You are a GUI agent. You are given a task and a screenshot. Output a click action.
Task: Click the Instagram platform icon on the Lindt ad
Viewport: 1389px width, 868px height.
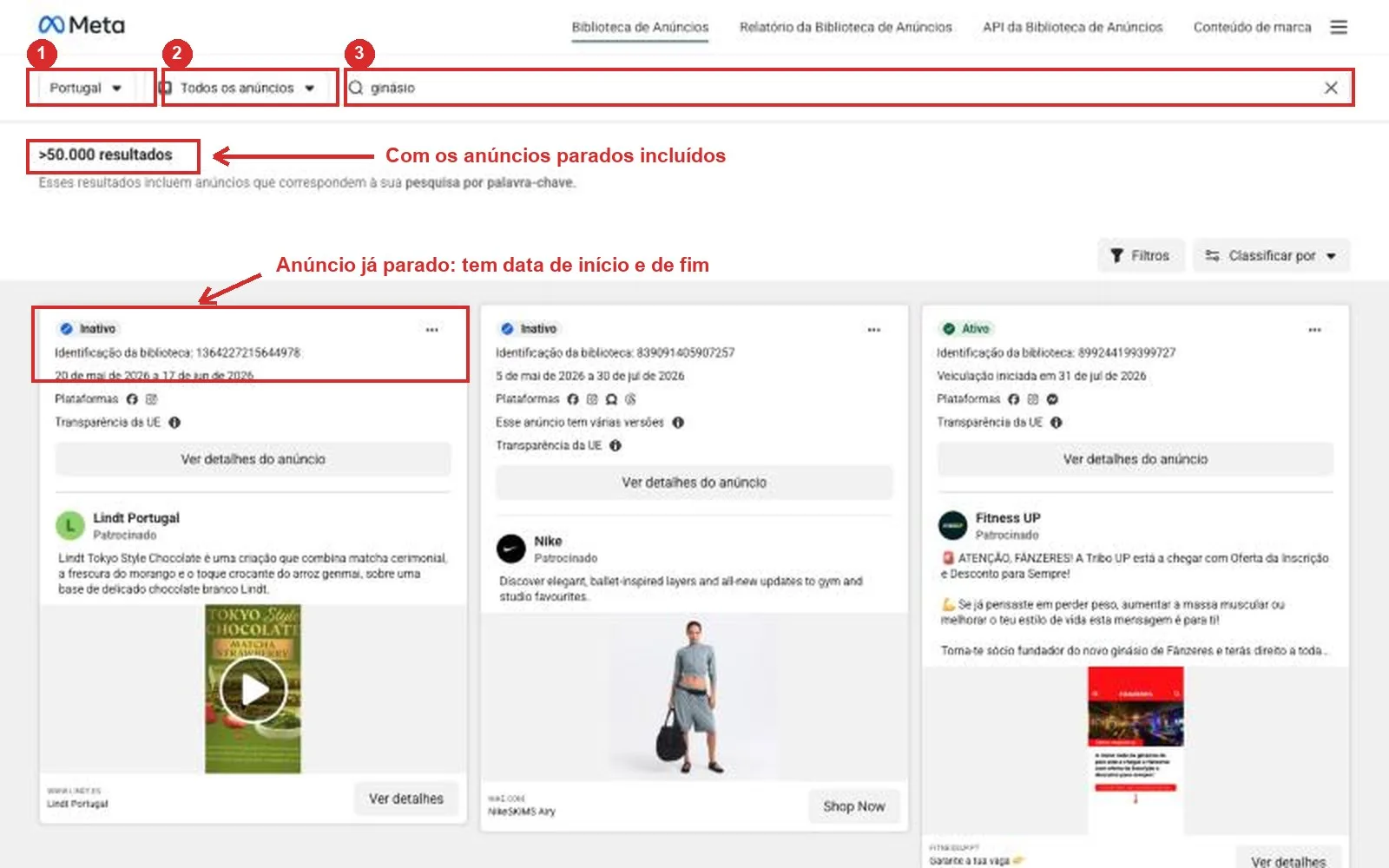click(151, 399)
